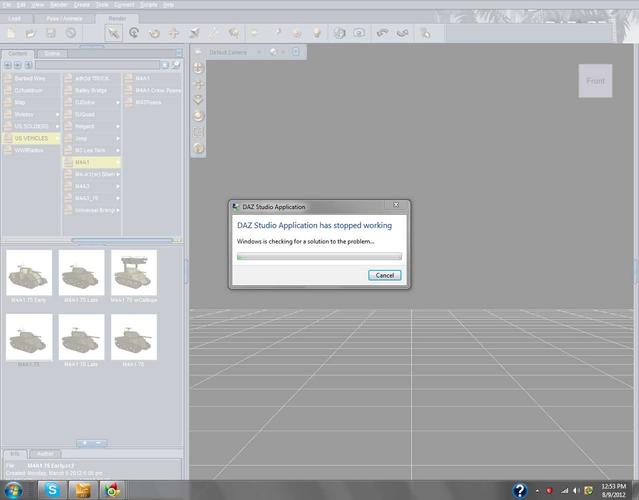Open the File menu
The image size is (639, 500).
7,5
